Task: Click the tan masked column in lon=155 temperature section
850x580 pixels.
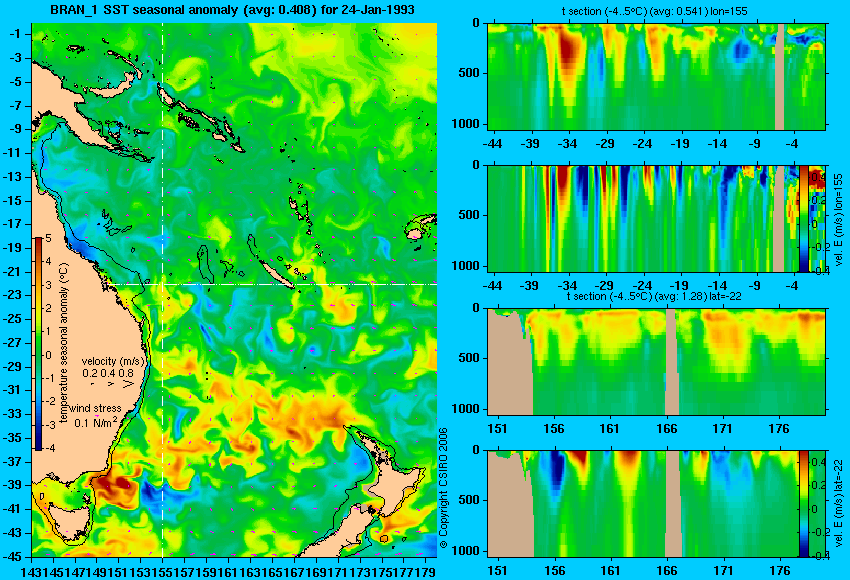Action: pyautogui.click(x=779, y=76)
